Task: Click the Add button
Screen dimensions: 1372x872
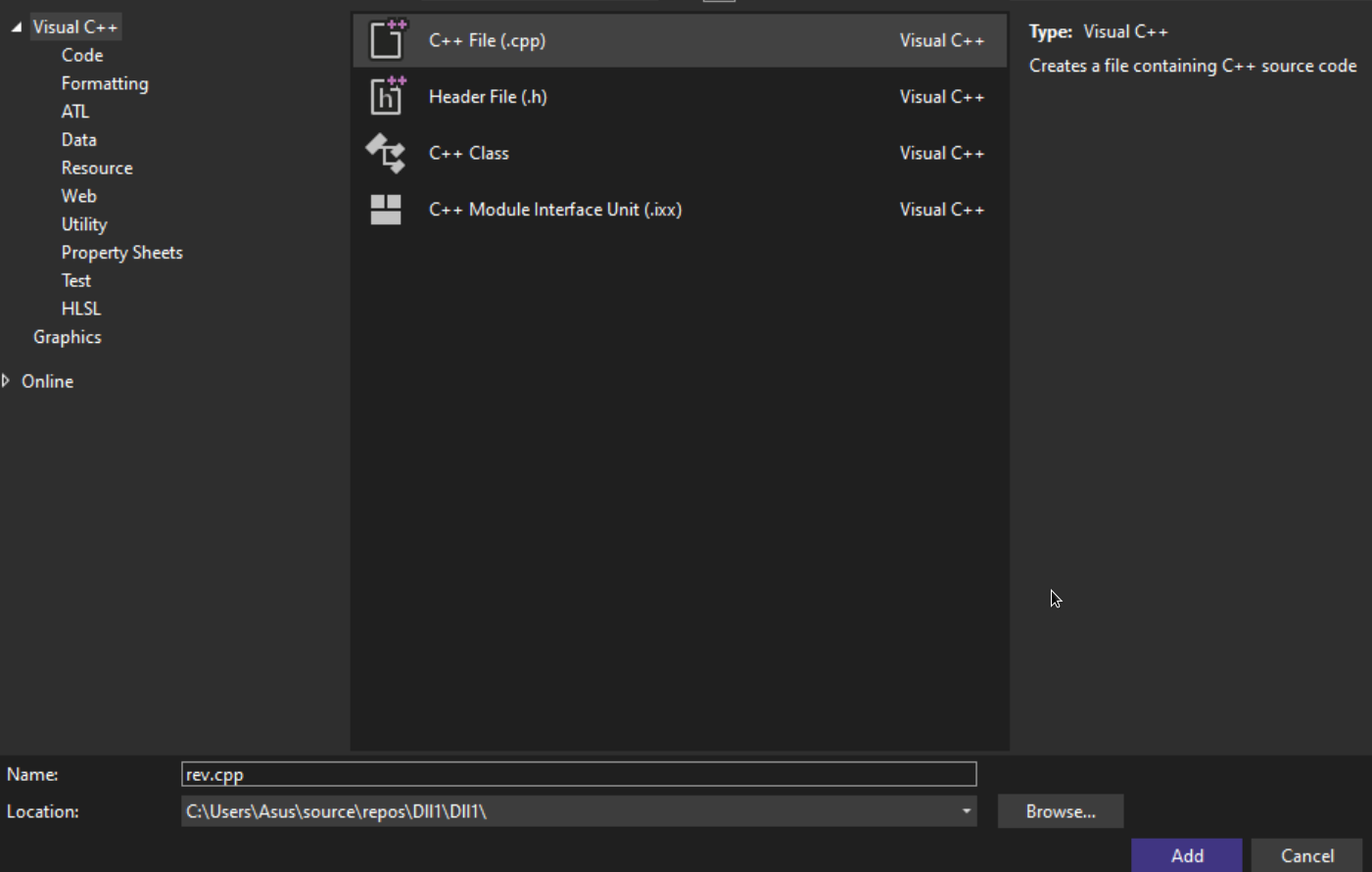Action: click(1186, 855)
